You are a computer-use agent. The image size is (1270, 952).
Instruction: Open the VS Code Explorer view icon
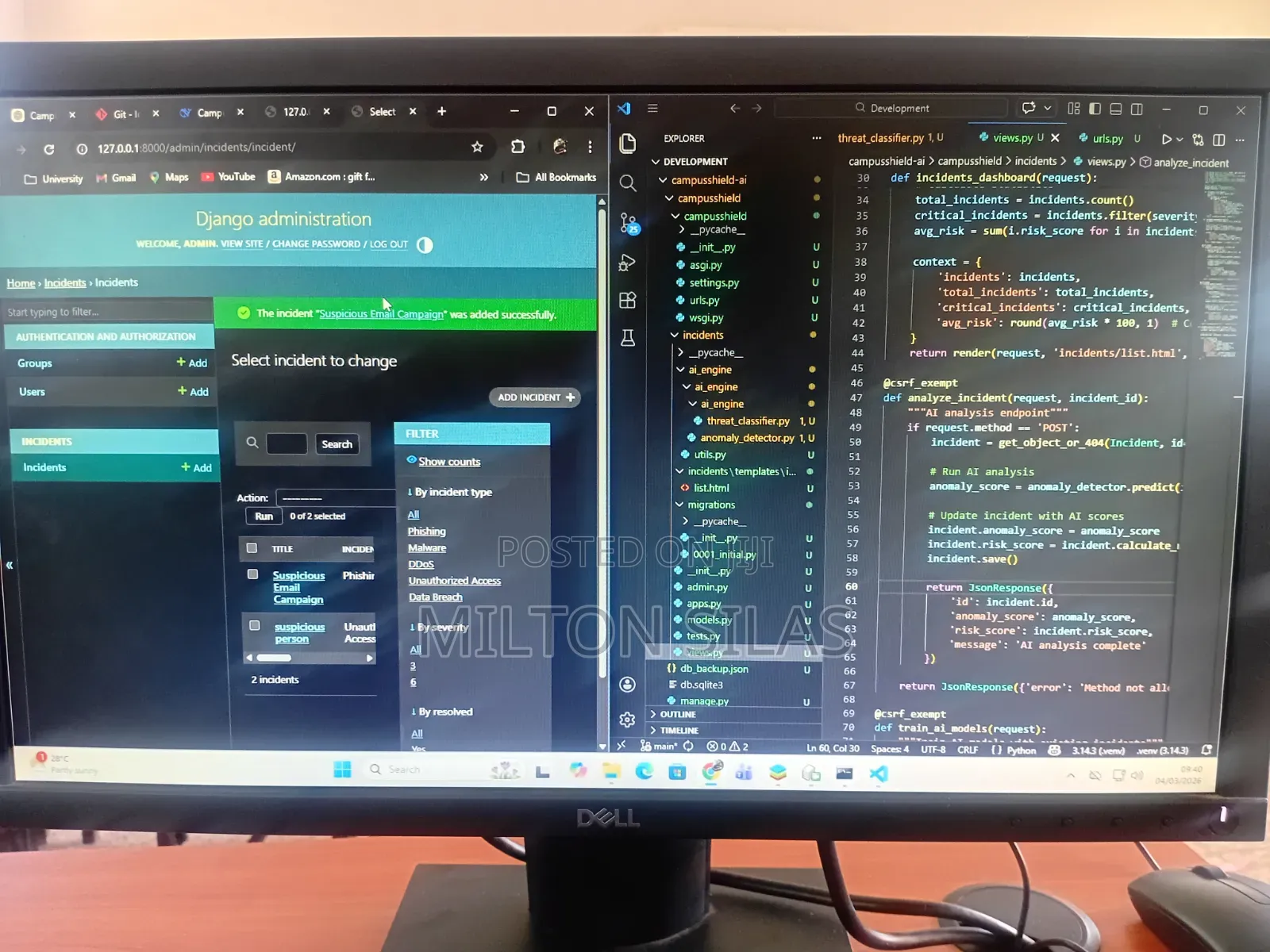pyautogui.click(x=628, y=143)
